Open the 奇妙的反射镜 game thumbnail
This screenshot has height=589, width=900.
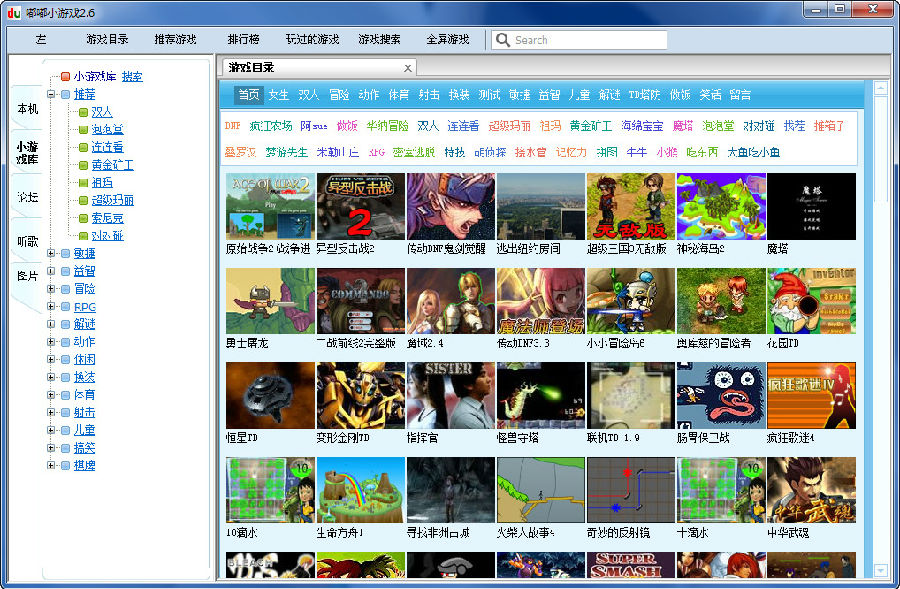pos(631,490)
